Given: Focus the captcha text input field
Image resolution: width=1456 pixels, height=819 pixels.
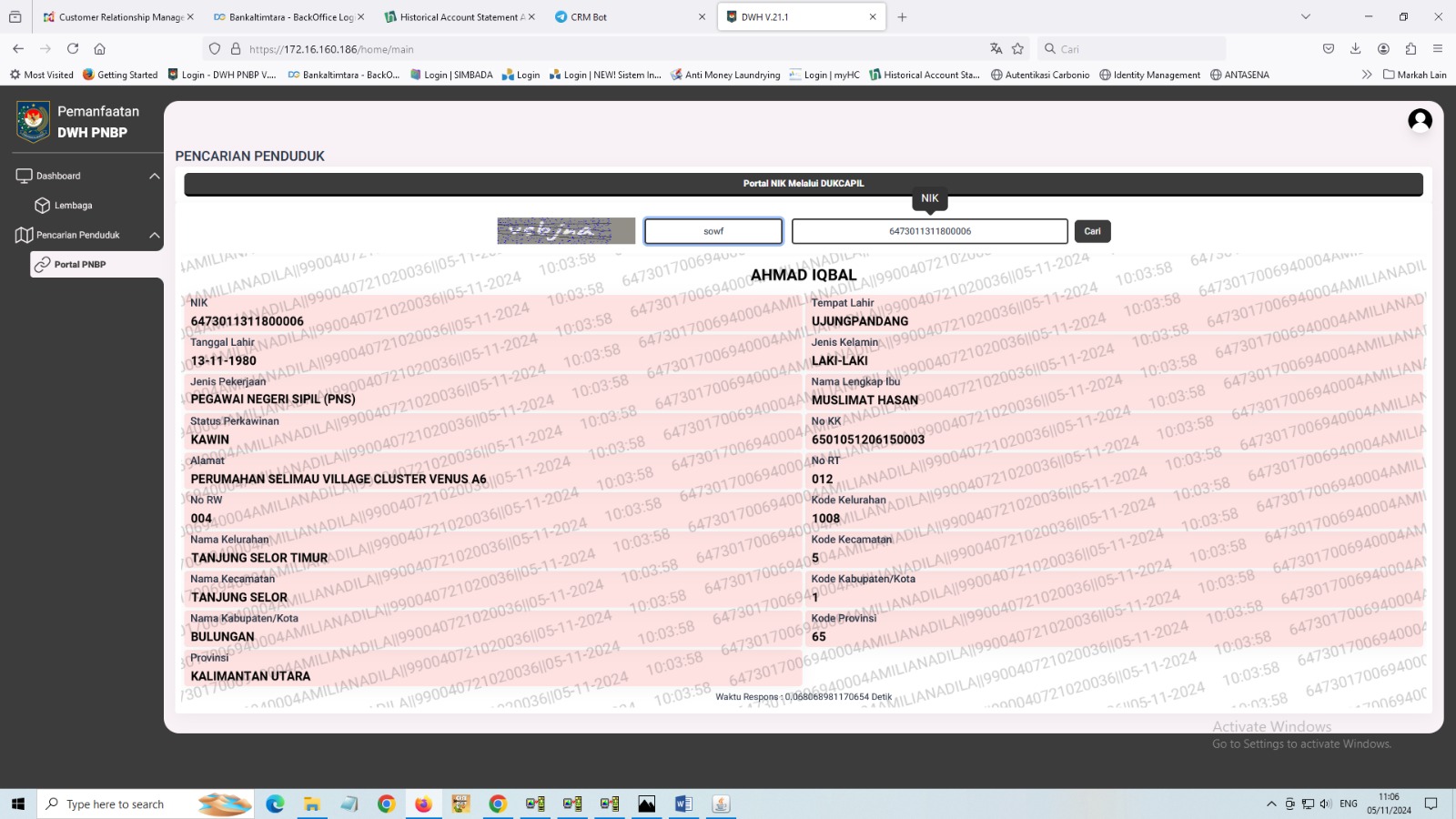Looking at the screenshot, I should [713, 231].
